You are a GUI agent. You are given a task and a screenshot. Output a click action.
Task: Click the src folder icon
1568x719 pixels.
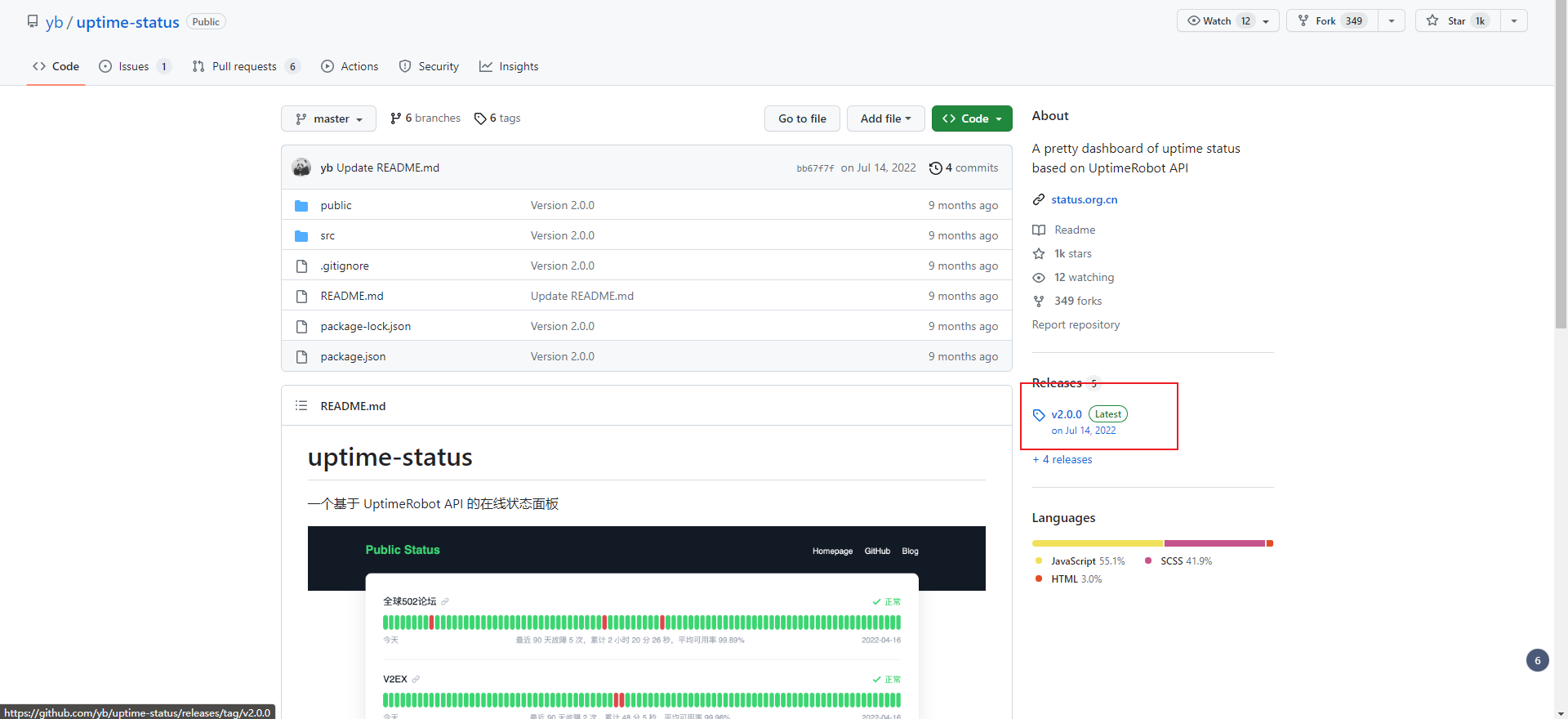[301, 235]
